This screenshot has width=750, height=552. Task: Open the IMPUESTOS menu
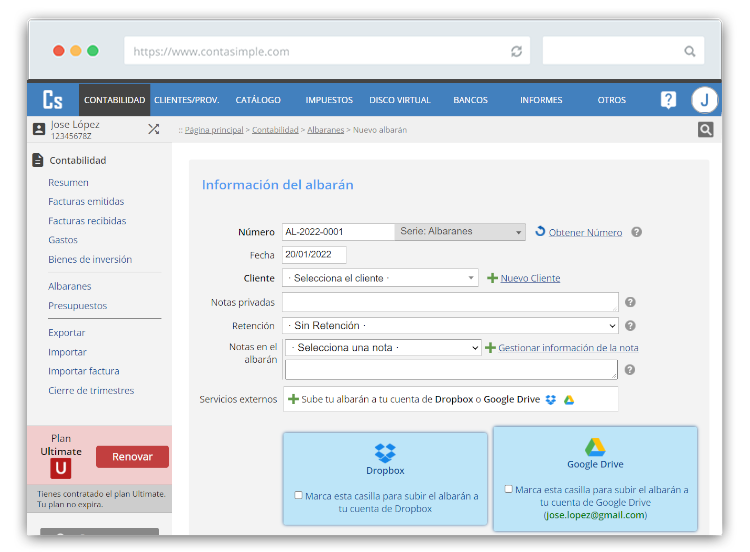(x=329, y=100)
